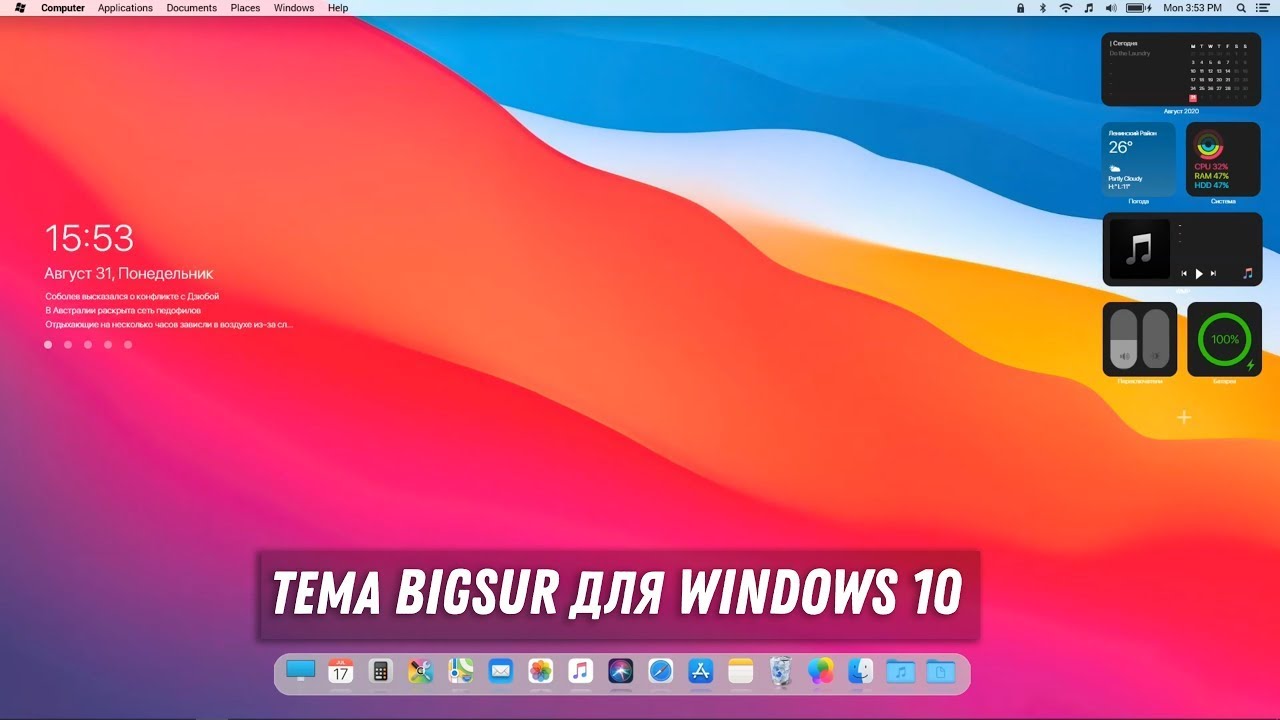This screenshot has height=720, width=1280.
Task: Open headline starting 'Отдыхающие на несколько часов'
Action: click(168, 324)
